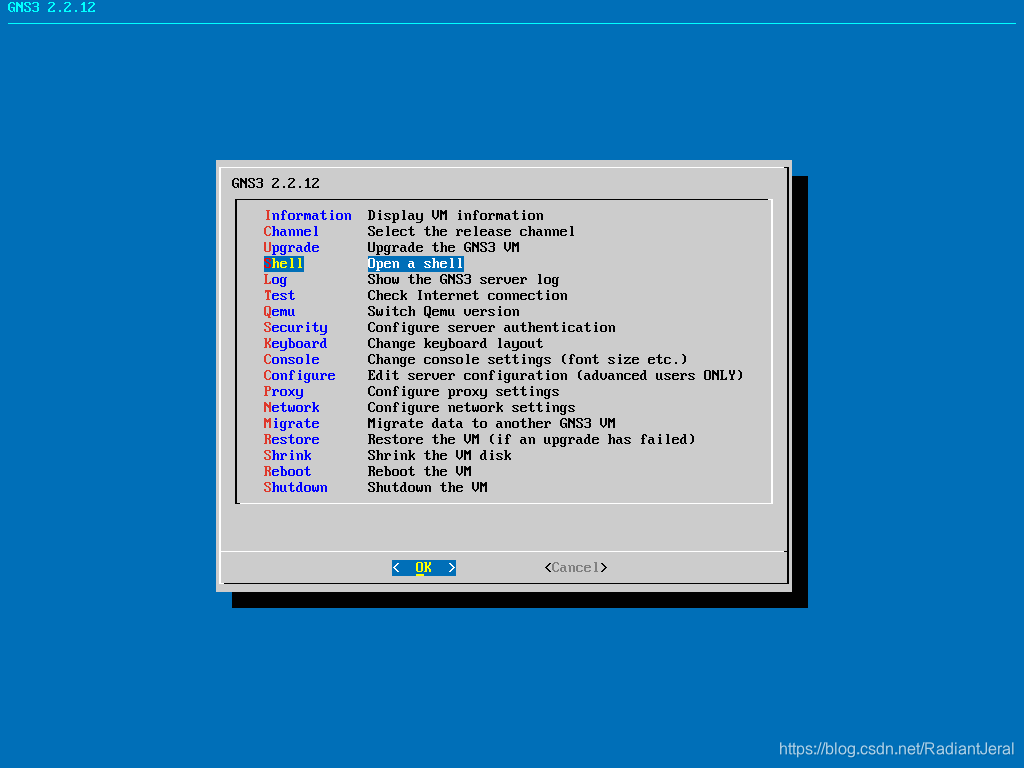Click the Cancel button
Viewport: 1024px width, 768px height.
pyautogui.click(x=575, y=568)
